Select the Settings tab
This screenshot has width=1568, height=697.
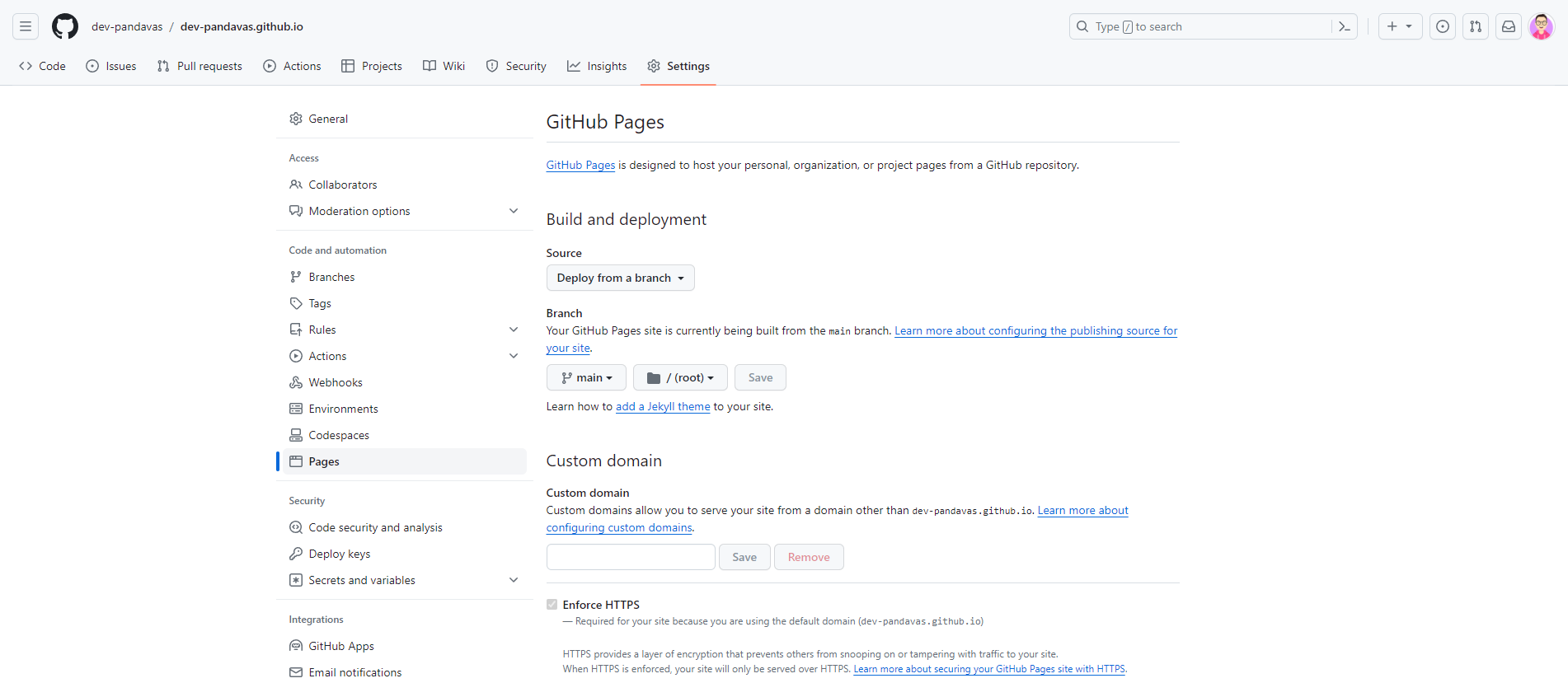coord(678,66)
